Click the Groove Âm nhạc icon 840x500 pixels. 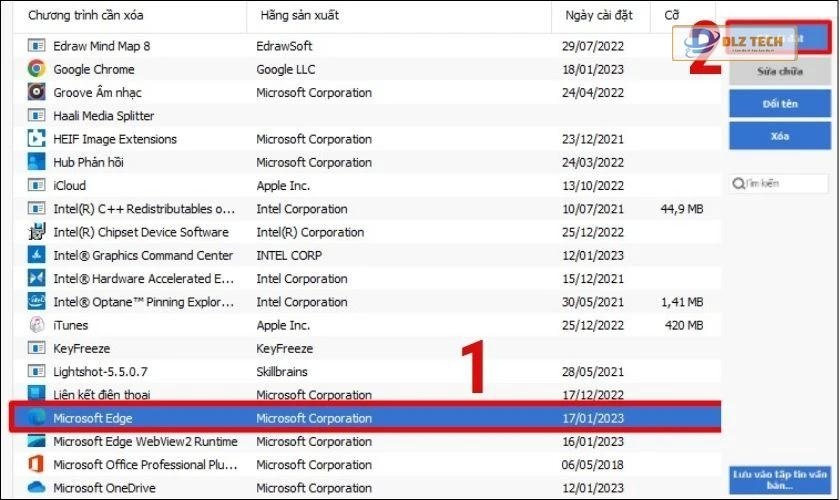pyautogui.click(x=37, y=92)
